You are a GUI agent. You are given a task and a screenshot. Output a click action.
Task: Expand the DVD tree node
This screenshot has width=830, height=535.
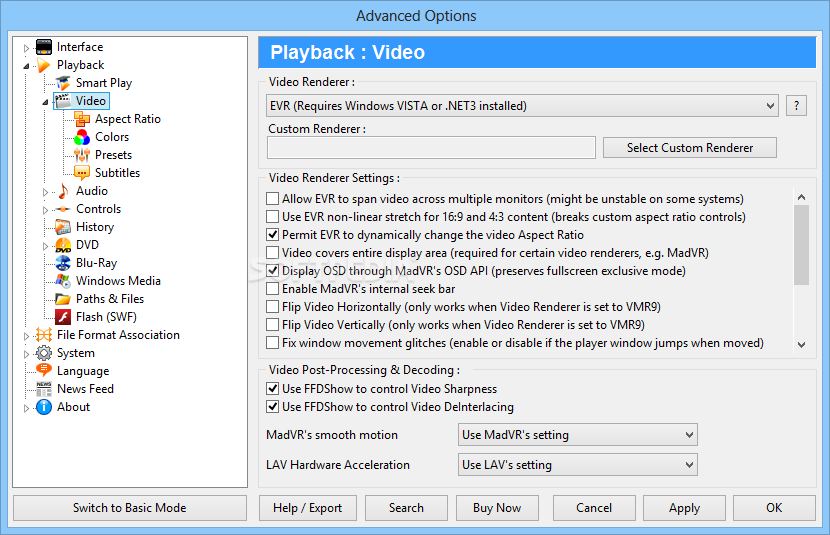coord(46,246)
